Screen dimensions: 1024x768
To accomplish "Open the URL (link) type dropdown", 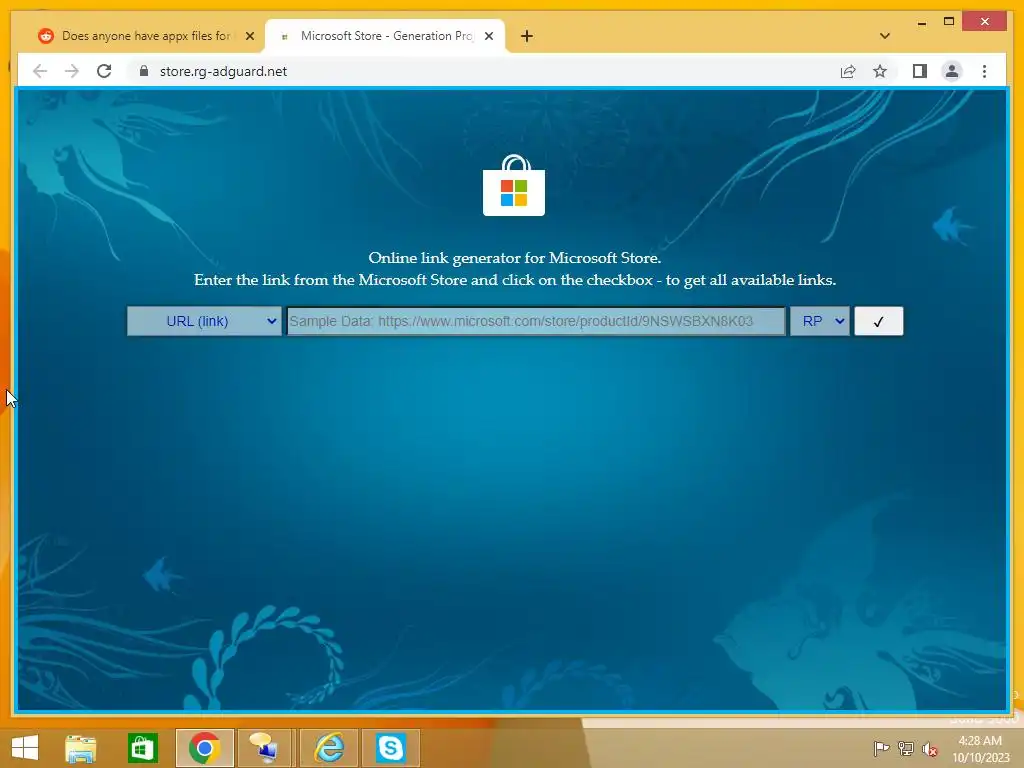I will point(204,321).
